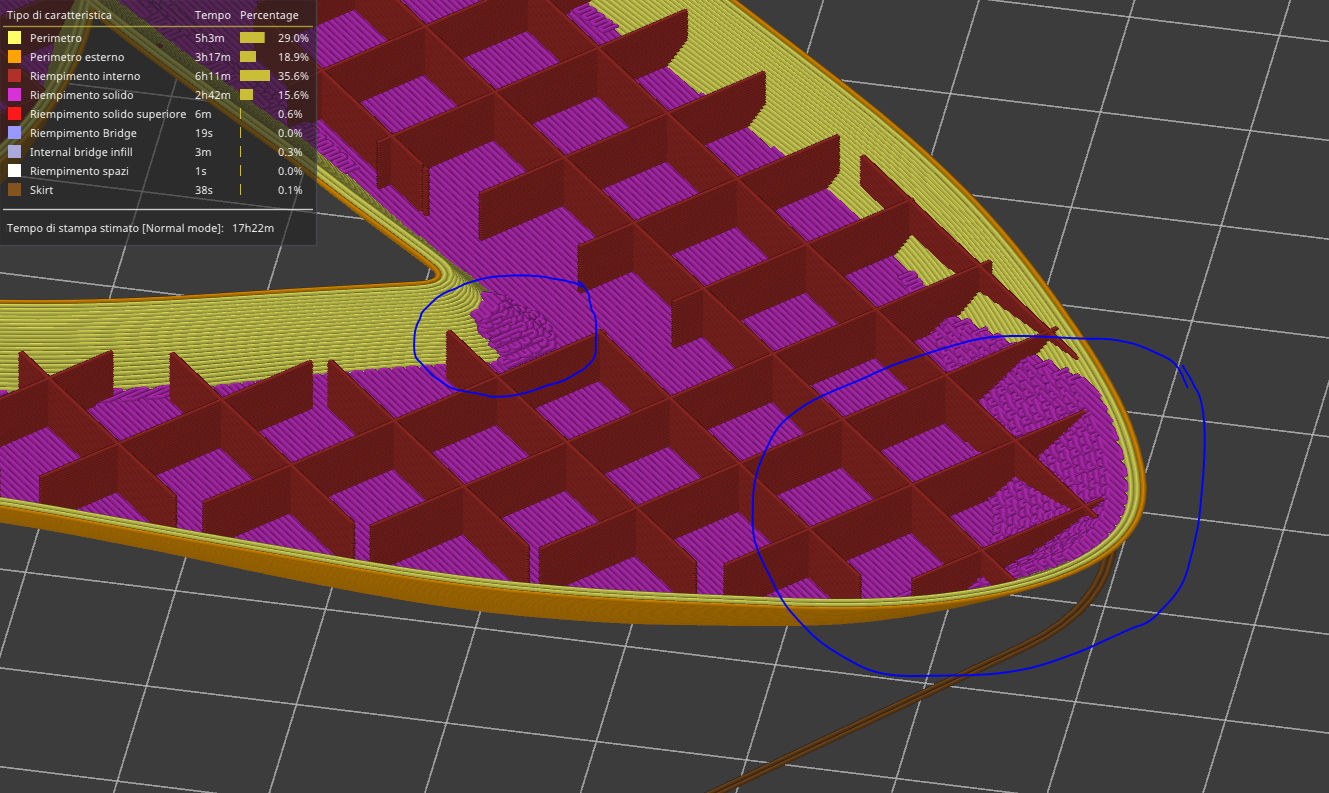Click the Skirt legend label
The height and width of the screenshot is (793, 1329).
[40, 190]
